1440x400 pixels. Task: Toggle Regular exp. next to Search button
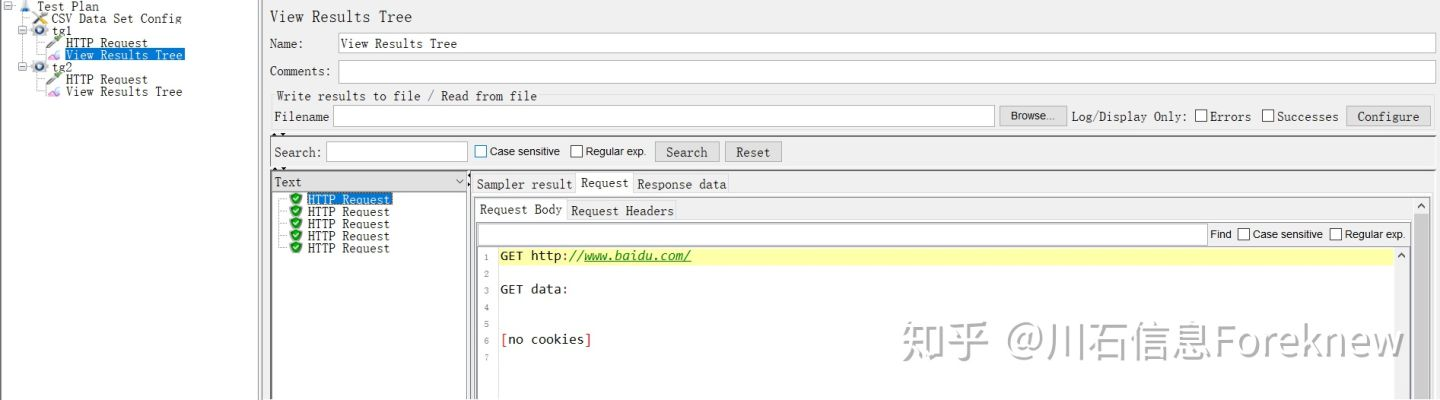coord(576,152)
